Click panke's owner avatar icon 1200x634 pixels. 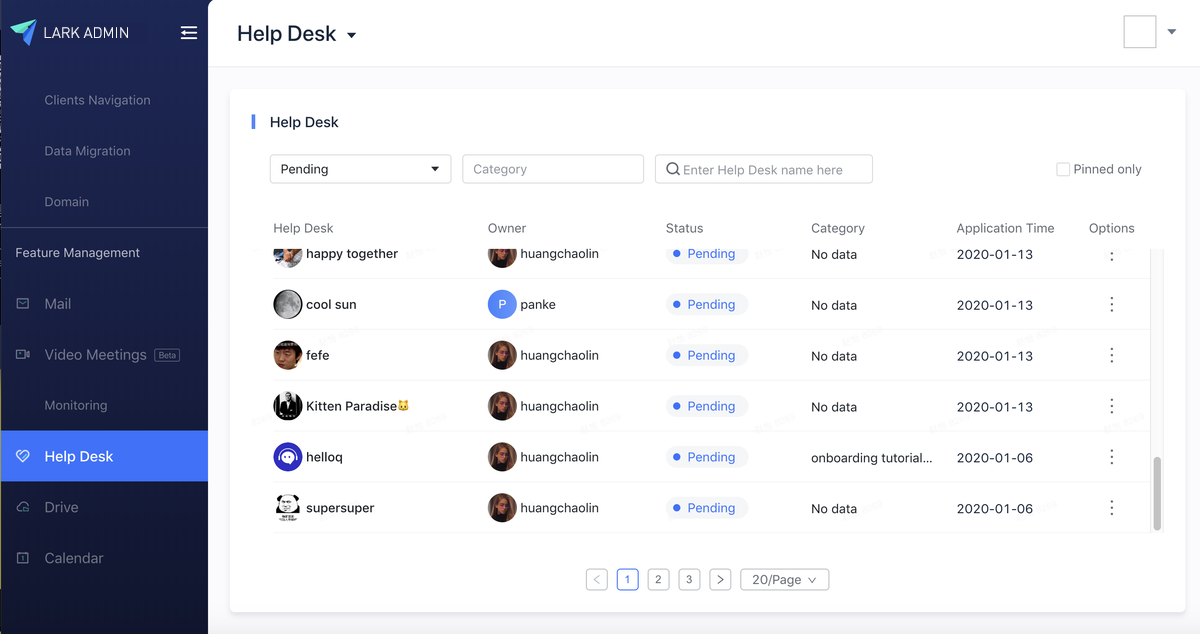point(502,305)
